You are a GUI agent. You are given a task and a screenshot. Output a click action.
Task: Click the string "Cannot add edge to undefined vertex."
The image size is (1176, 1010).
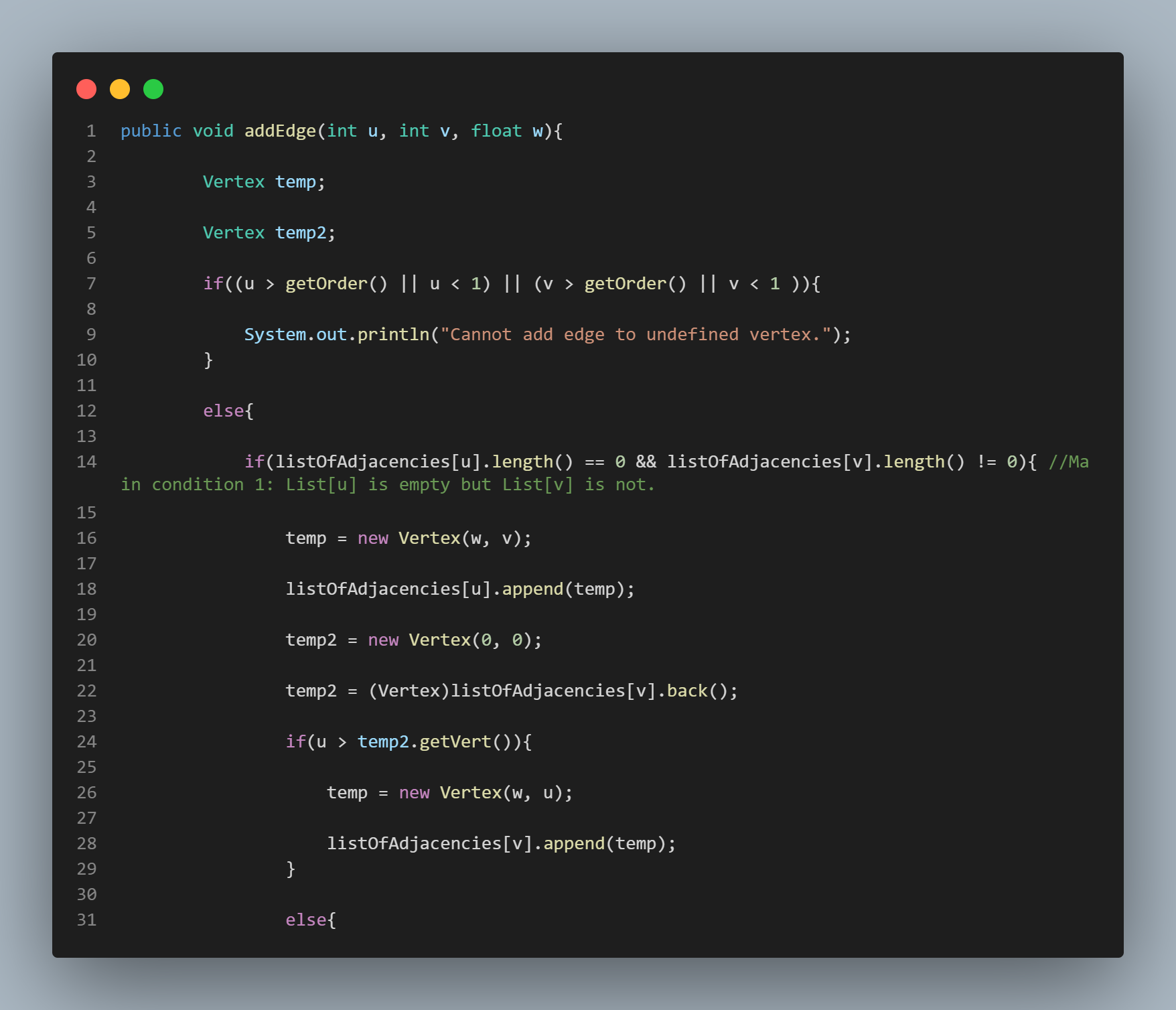point(636,334)
